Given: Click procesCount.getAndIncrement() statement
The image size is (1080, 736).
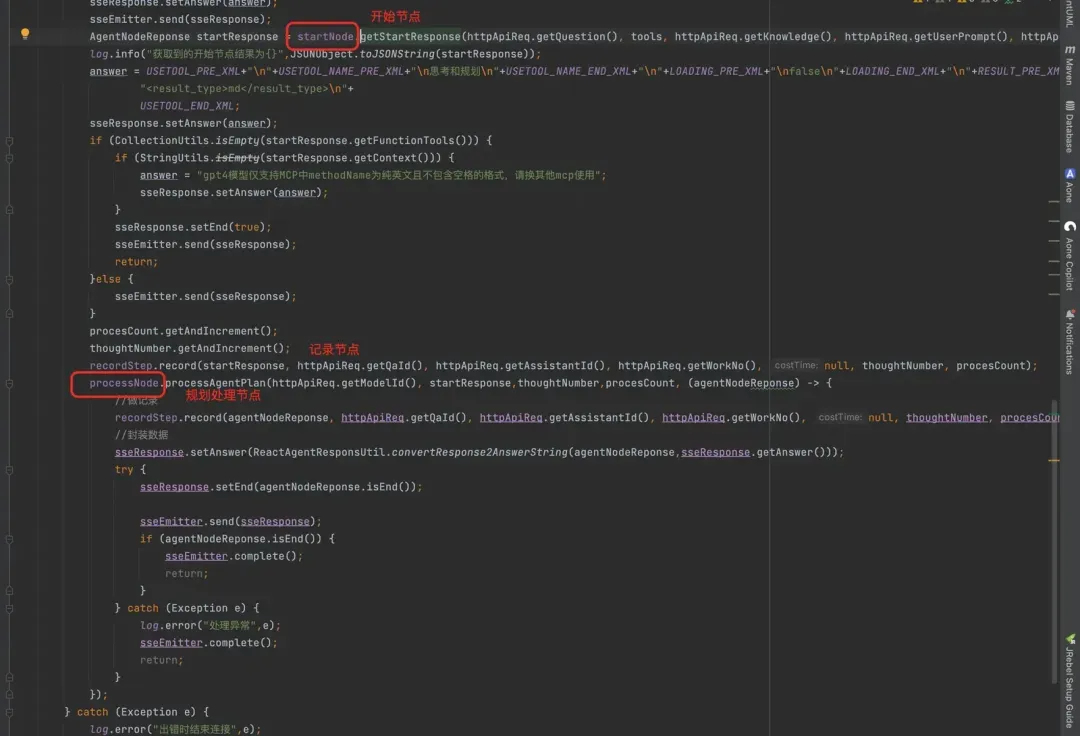Looking at the screenshot, I should (183, 331).
